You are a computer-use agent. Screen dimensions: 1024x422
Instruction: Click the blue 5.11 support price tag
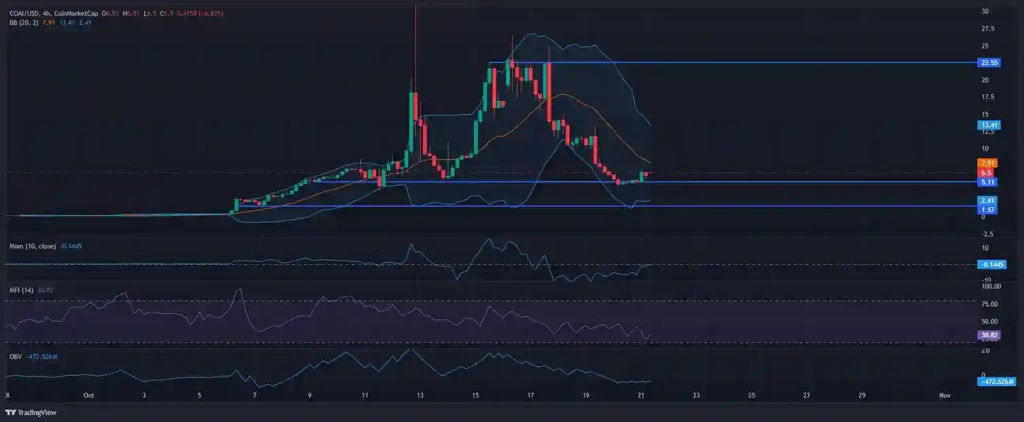pos(987,182)
